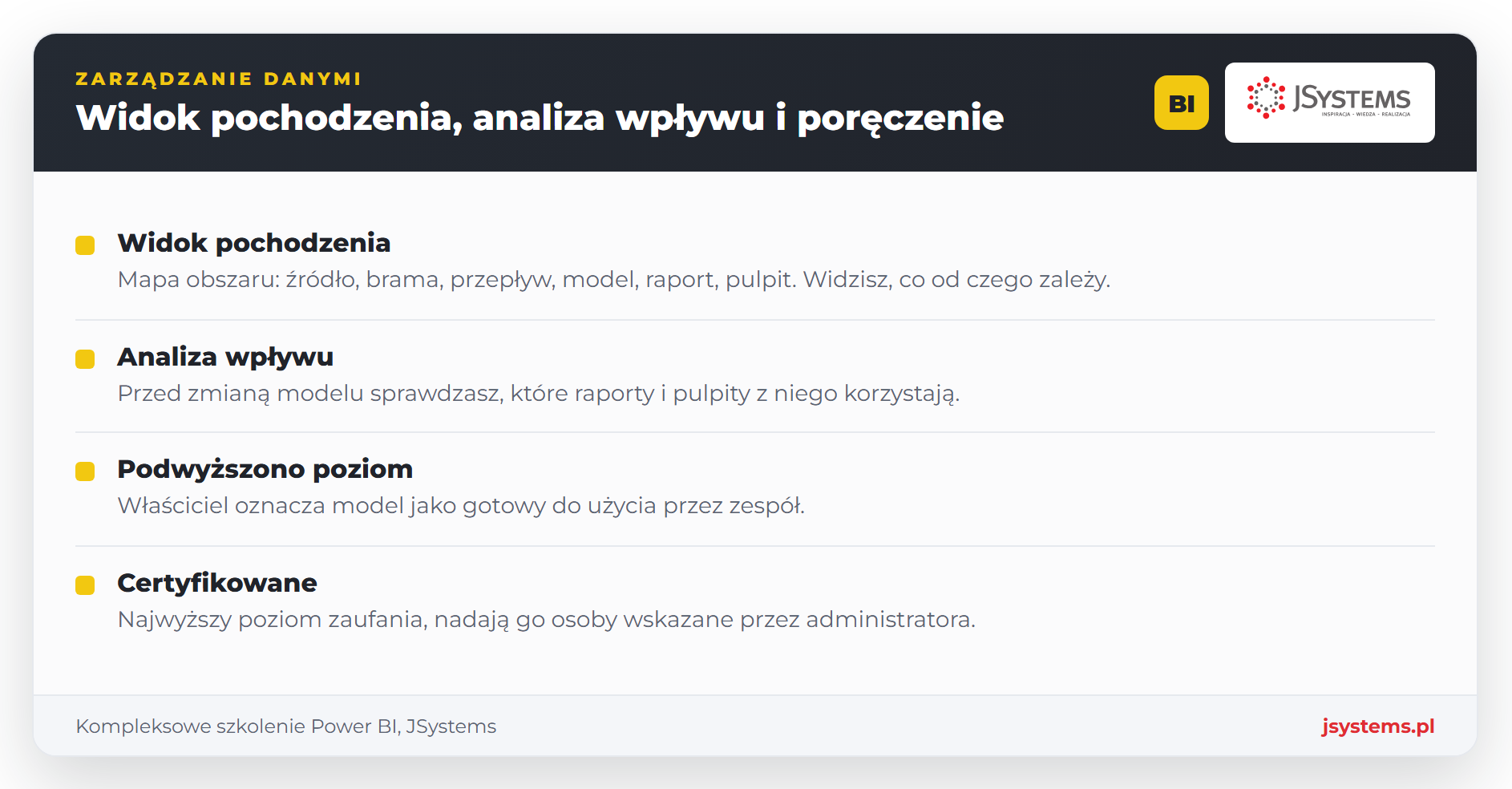Click the text 'Przed zmianą modelu sprawdzasz'

(x=309, y=394)
